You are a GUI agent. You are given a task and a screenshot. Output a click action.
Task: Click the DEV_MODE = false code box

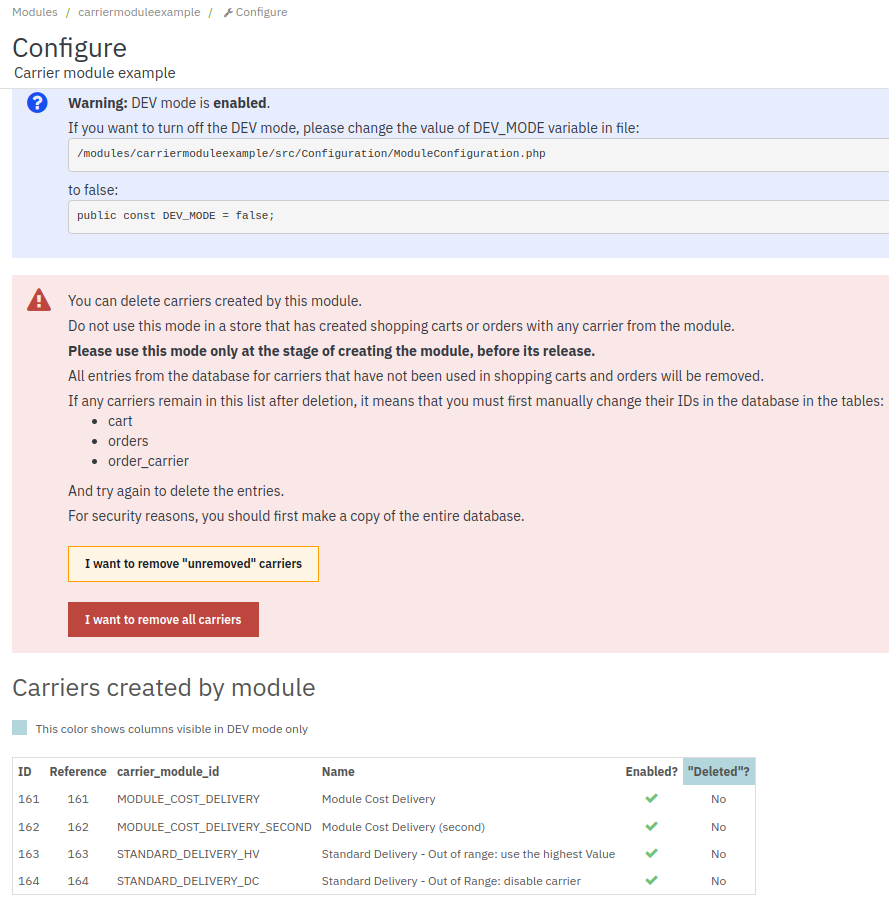coord(479,217)
